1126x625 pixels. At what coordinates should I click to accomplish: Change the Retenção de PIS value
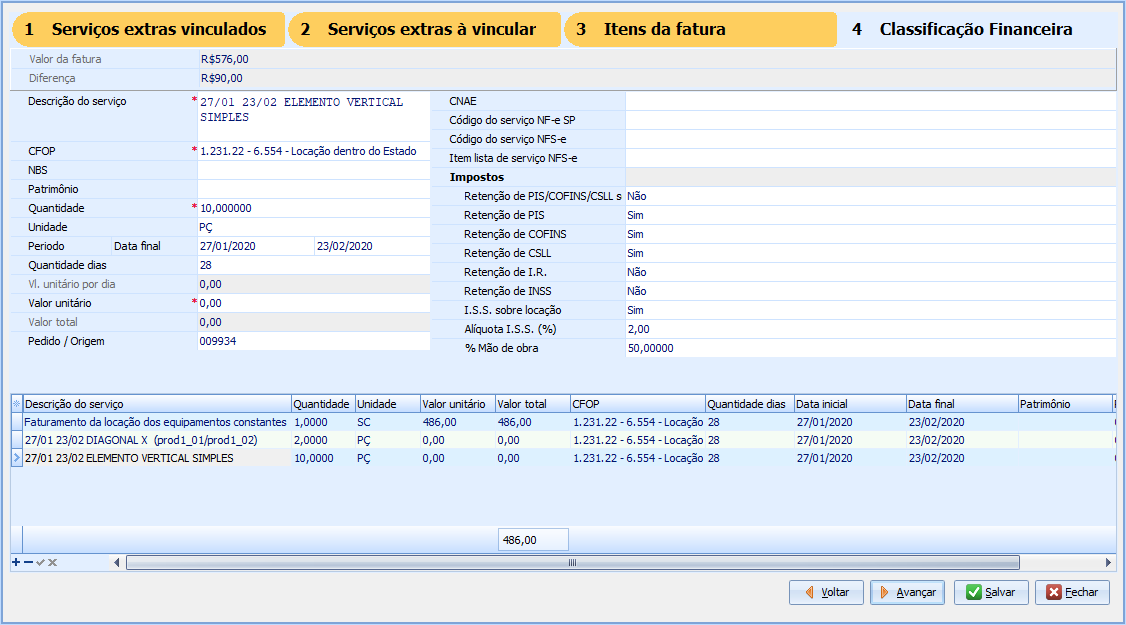tap(870, 215)
